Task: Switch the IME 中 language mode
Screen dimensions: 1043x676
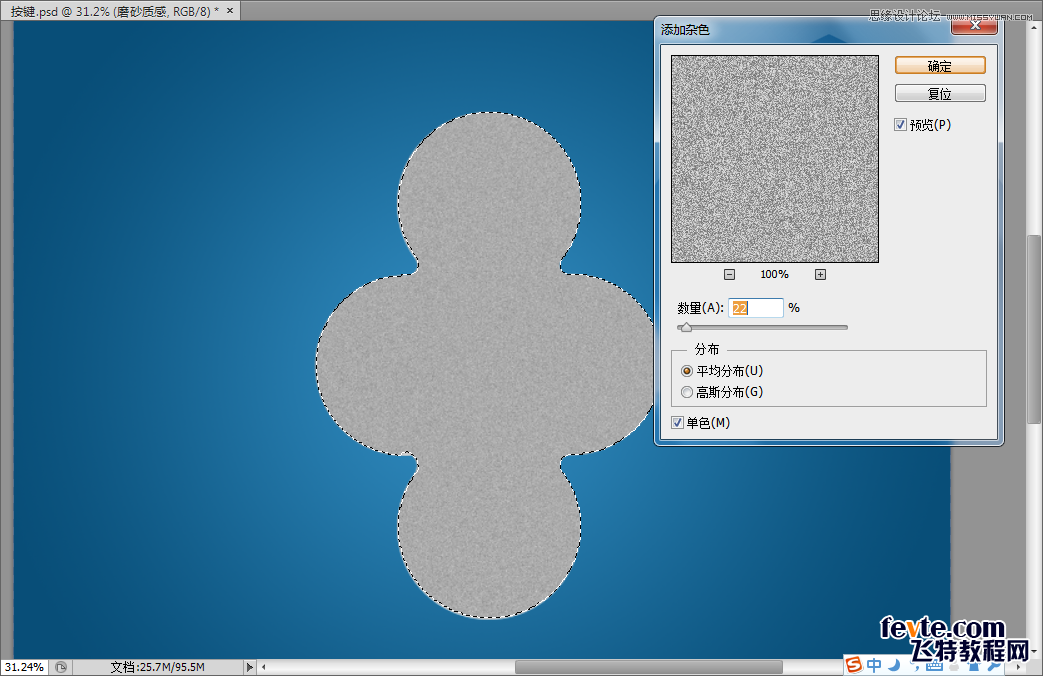Action: tap(874, 665)
